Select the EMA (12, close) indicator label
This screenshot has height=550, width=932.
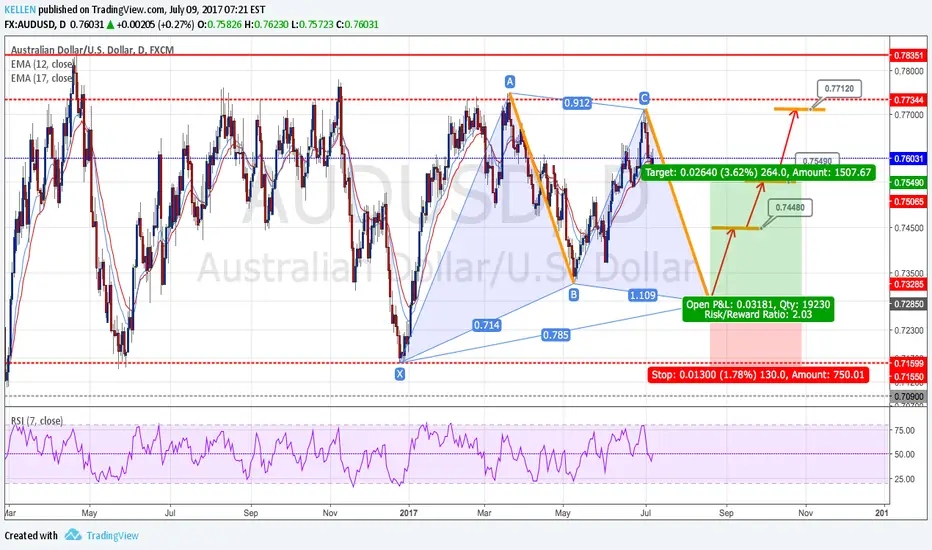(43, 64)
